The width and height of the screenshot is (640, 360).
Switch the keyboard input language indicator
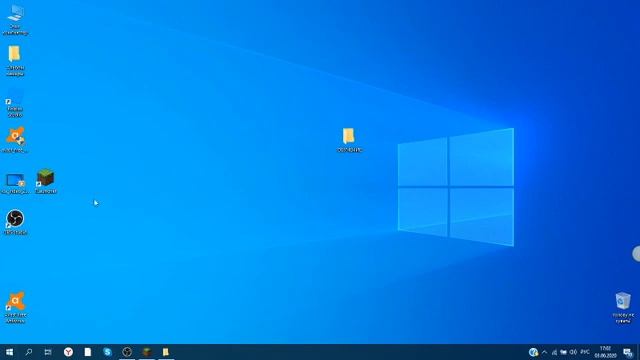585,352
